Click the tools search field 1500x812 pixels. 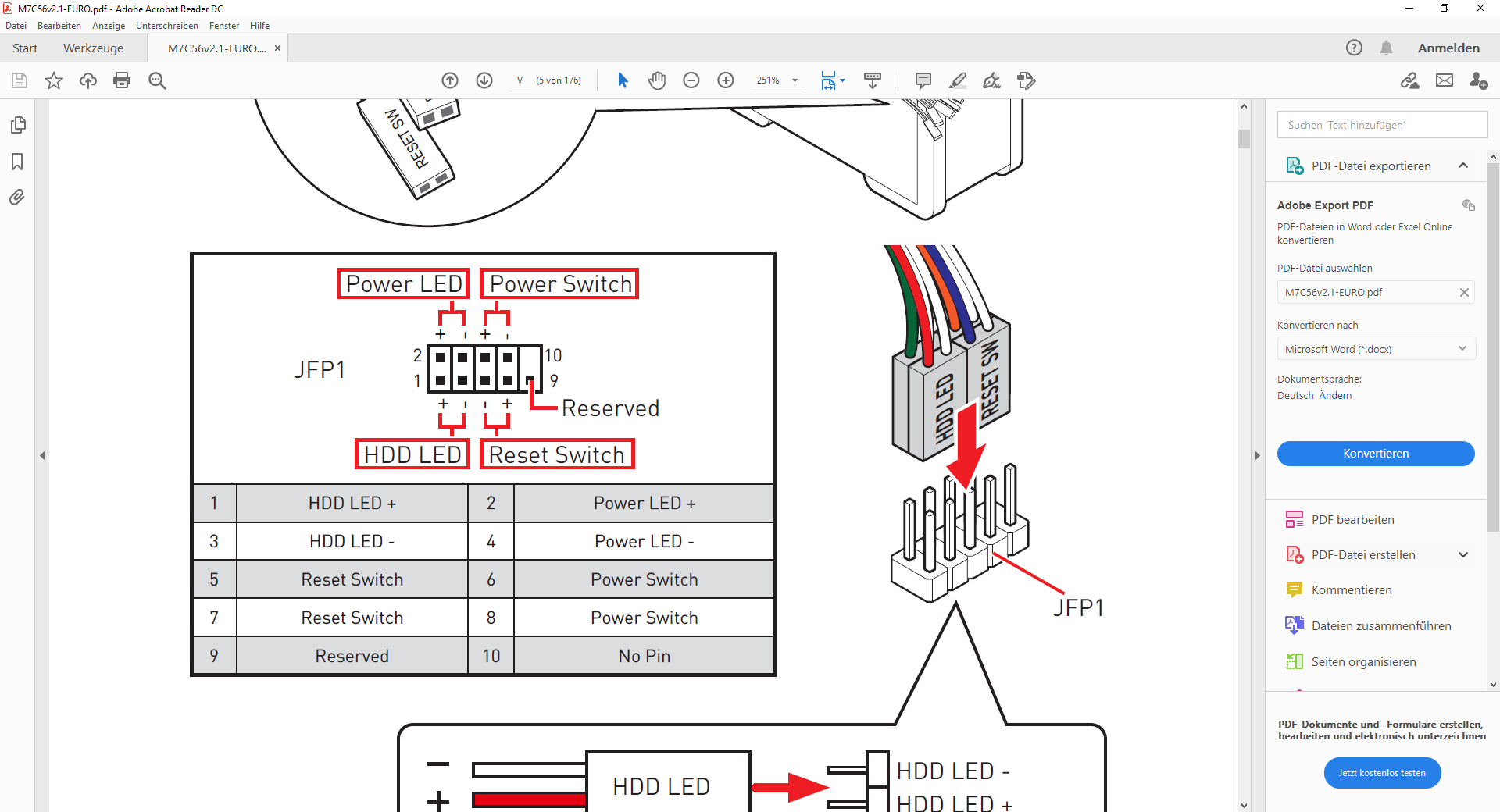(x=1382, y=125)
